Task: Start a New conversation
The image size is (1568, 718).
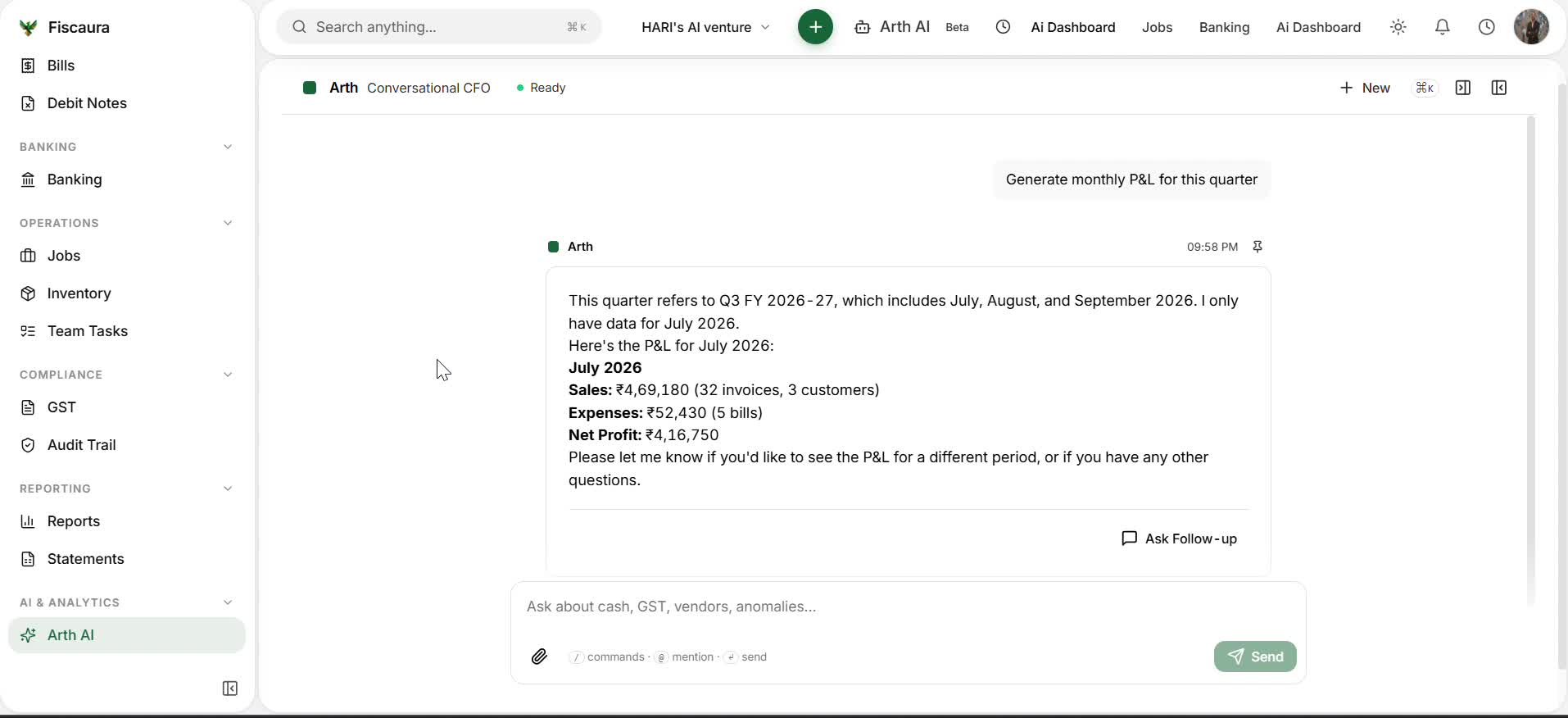Action: [x=1365, y=88]
